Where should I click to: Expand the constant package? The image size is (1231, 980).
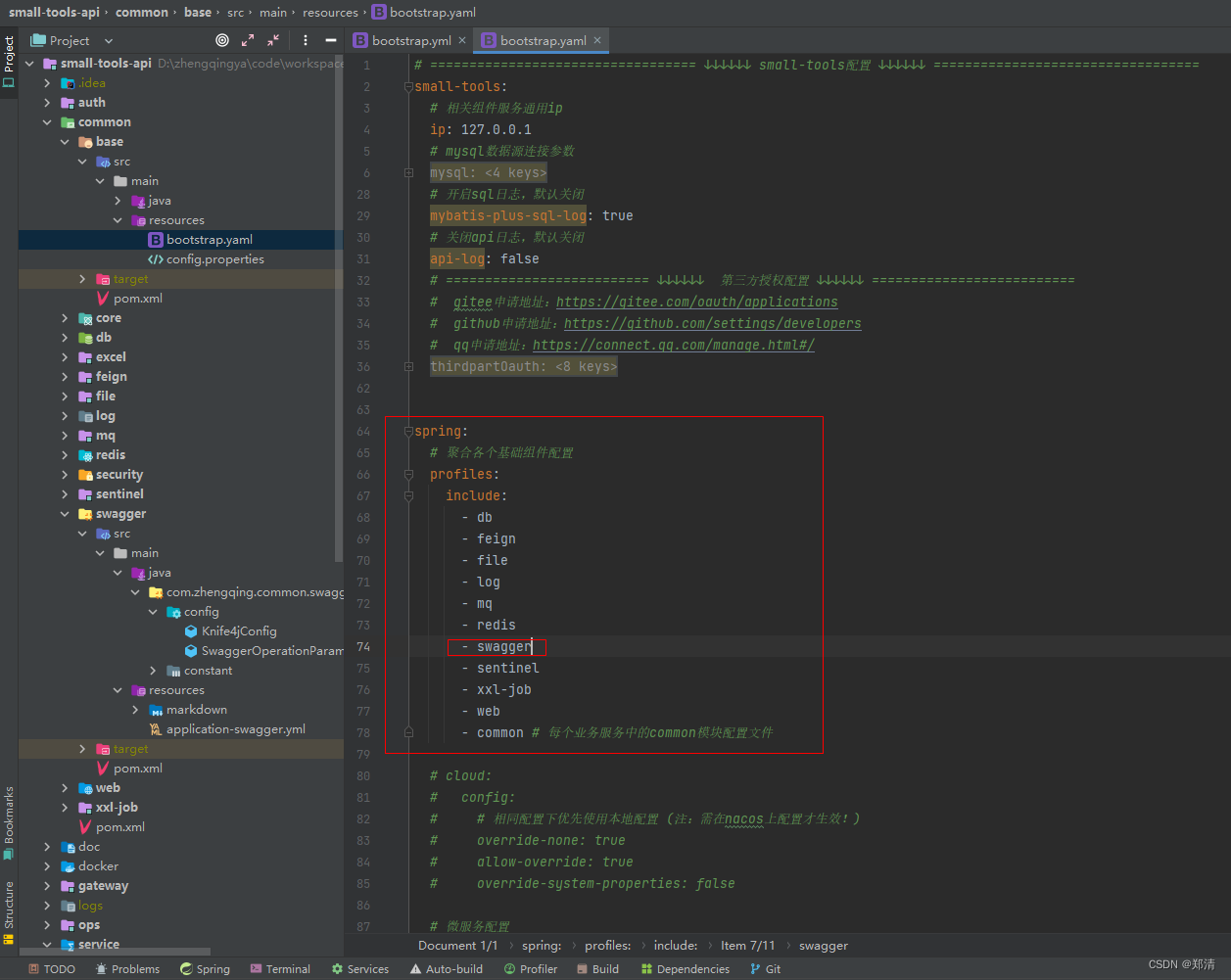coord(153,671)
